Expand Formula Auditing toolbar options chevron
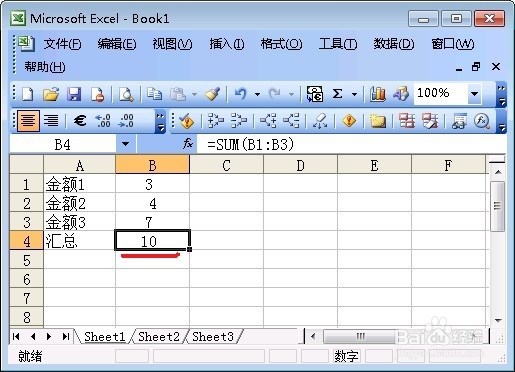The height and width of the screenshot is (372, 515). tap(501, 121)
